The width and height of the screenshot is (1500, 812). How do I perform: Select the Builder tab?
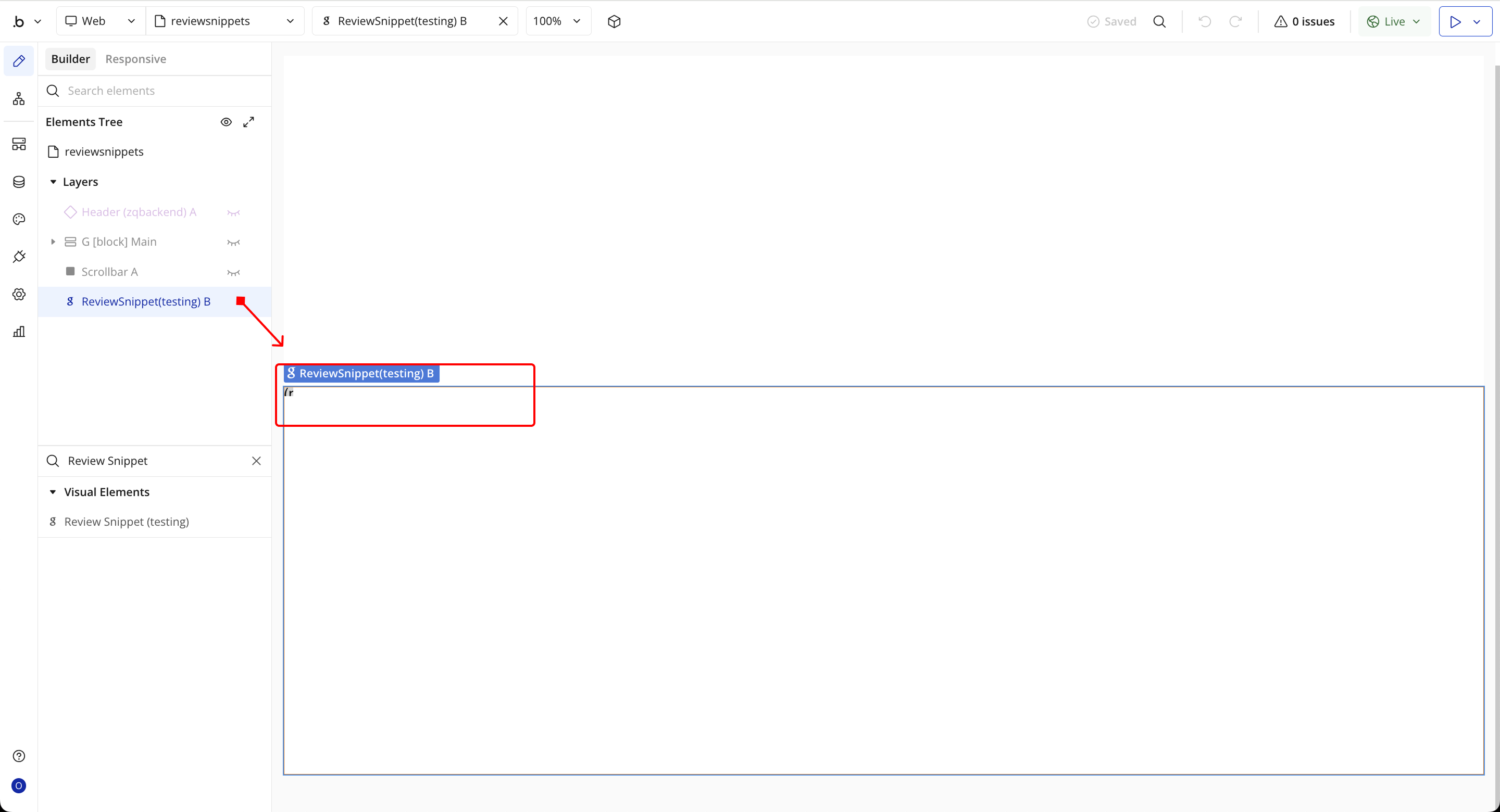(x=70, y=59)
